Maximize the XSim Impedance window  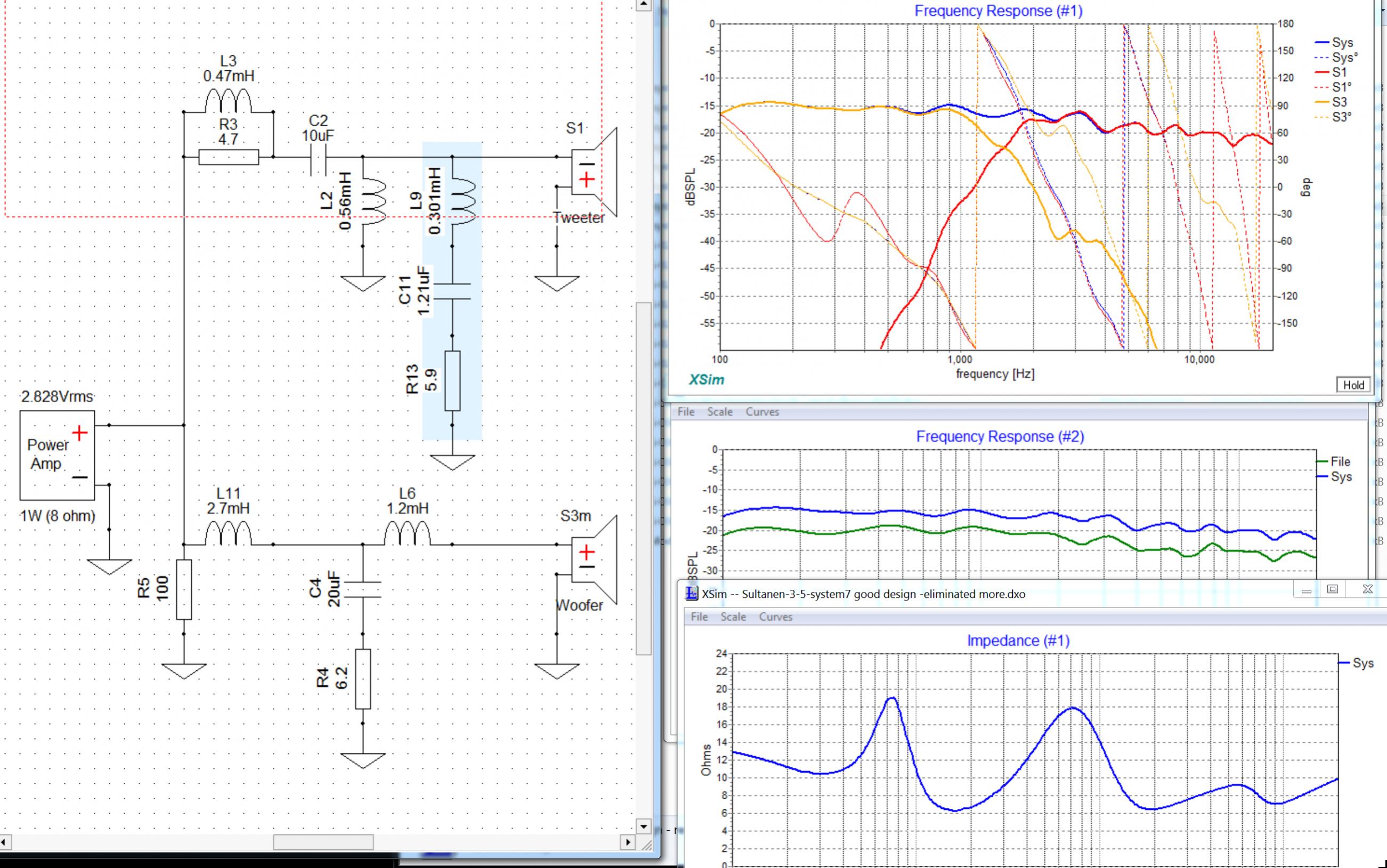click(x=1333, y=589)
